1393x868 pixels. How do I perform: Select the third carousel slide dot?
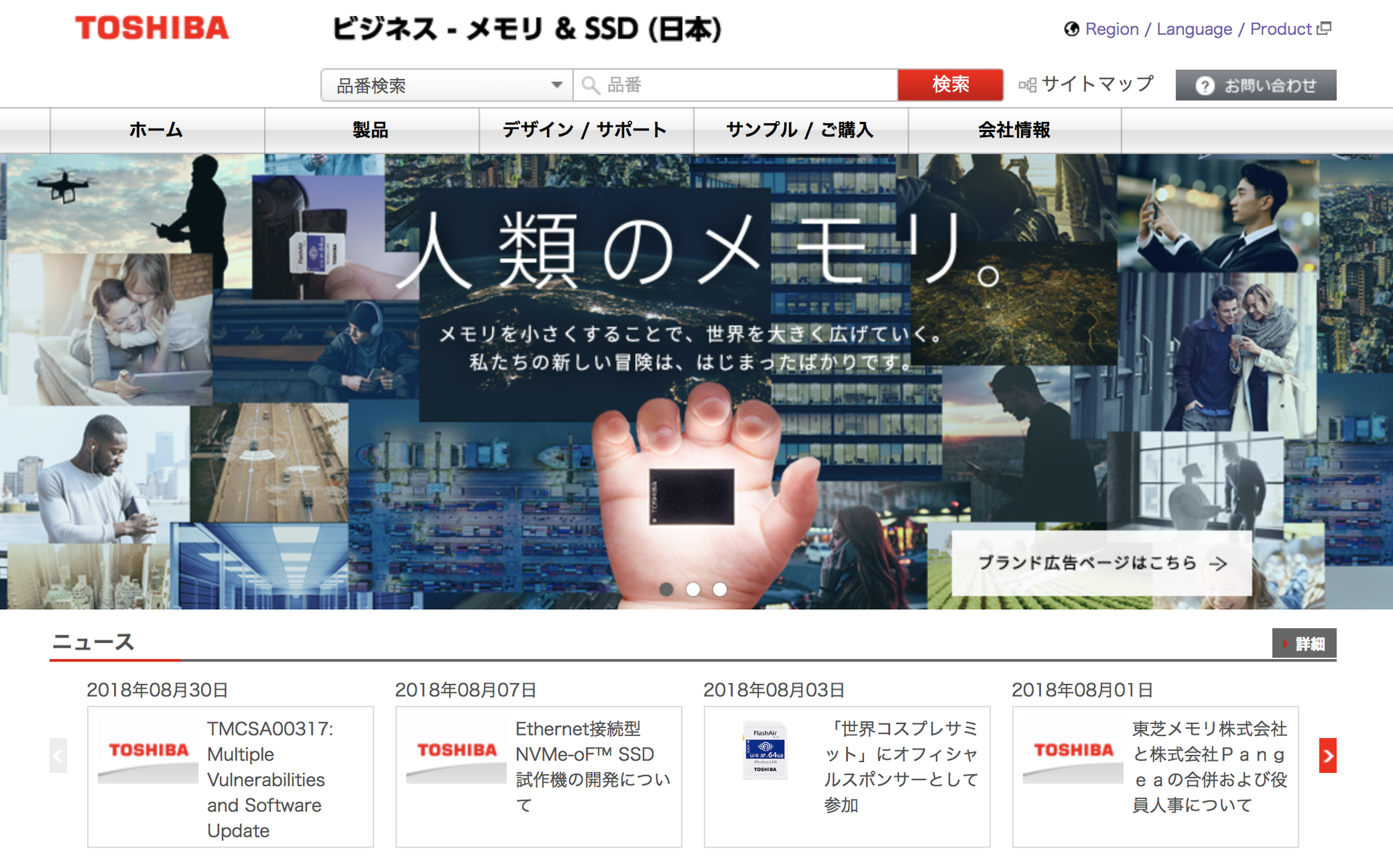point(720,590)
